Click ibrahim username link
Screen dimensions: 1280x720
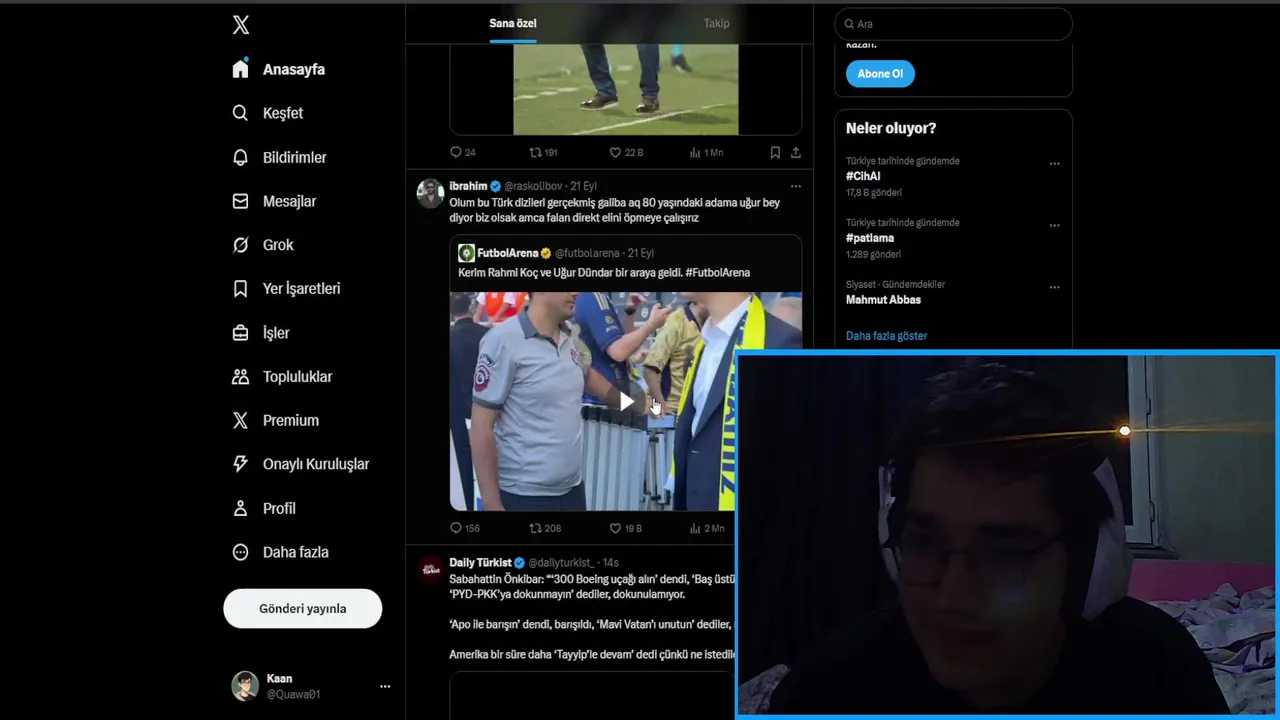click(468, 186)
